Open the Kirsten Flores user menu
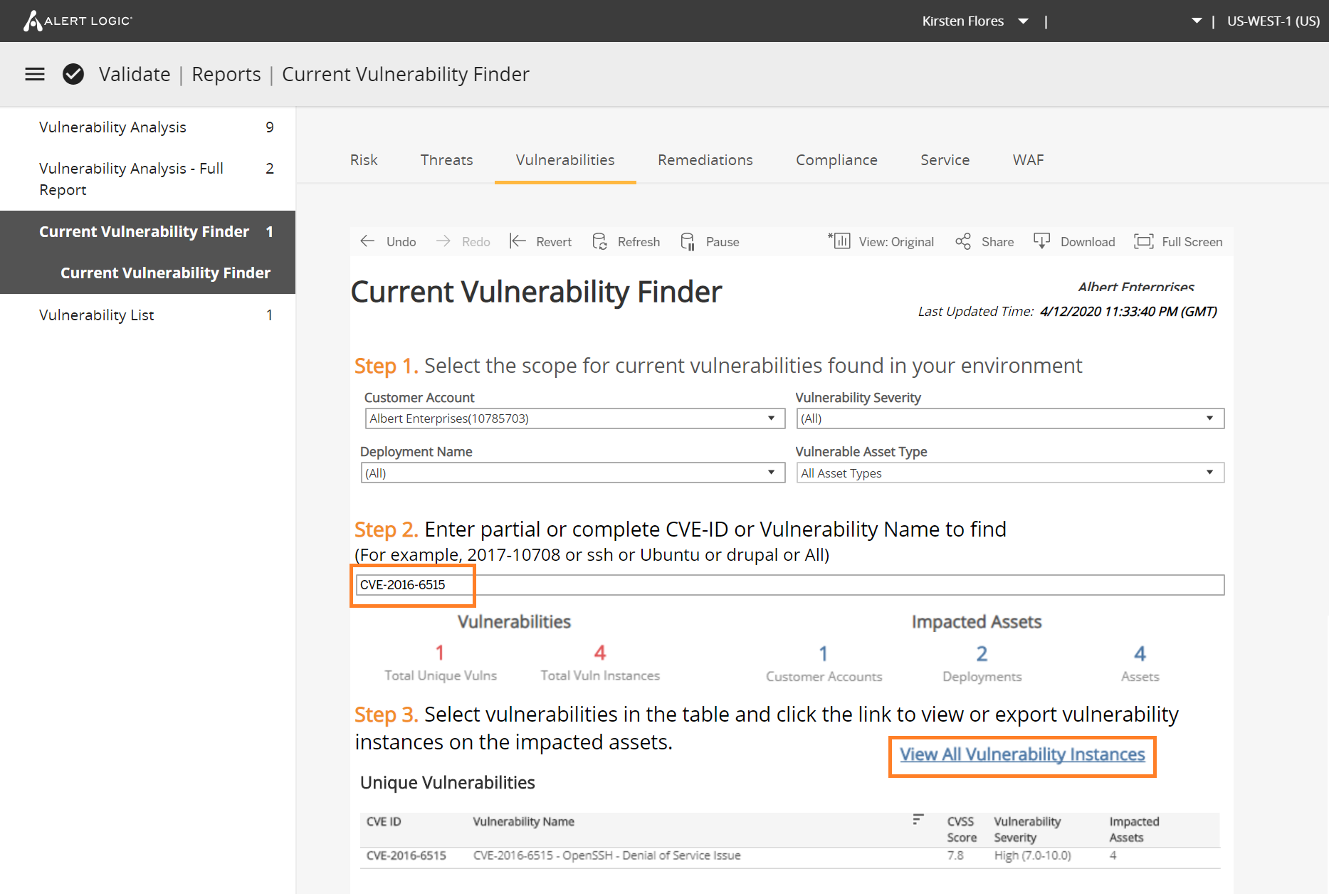Image resolution: width=1329 pixels, height=896 pixels. (975, 21)
